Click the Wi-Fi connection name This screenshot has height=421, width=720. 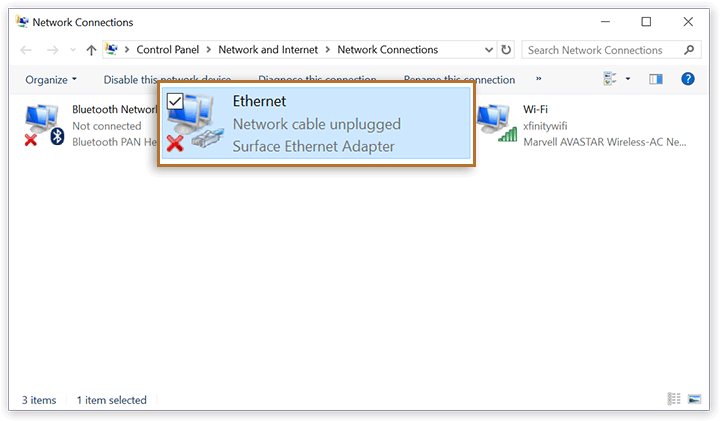click(x=535, y=110)
